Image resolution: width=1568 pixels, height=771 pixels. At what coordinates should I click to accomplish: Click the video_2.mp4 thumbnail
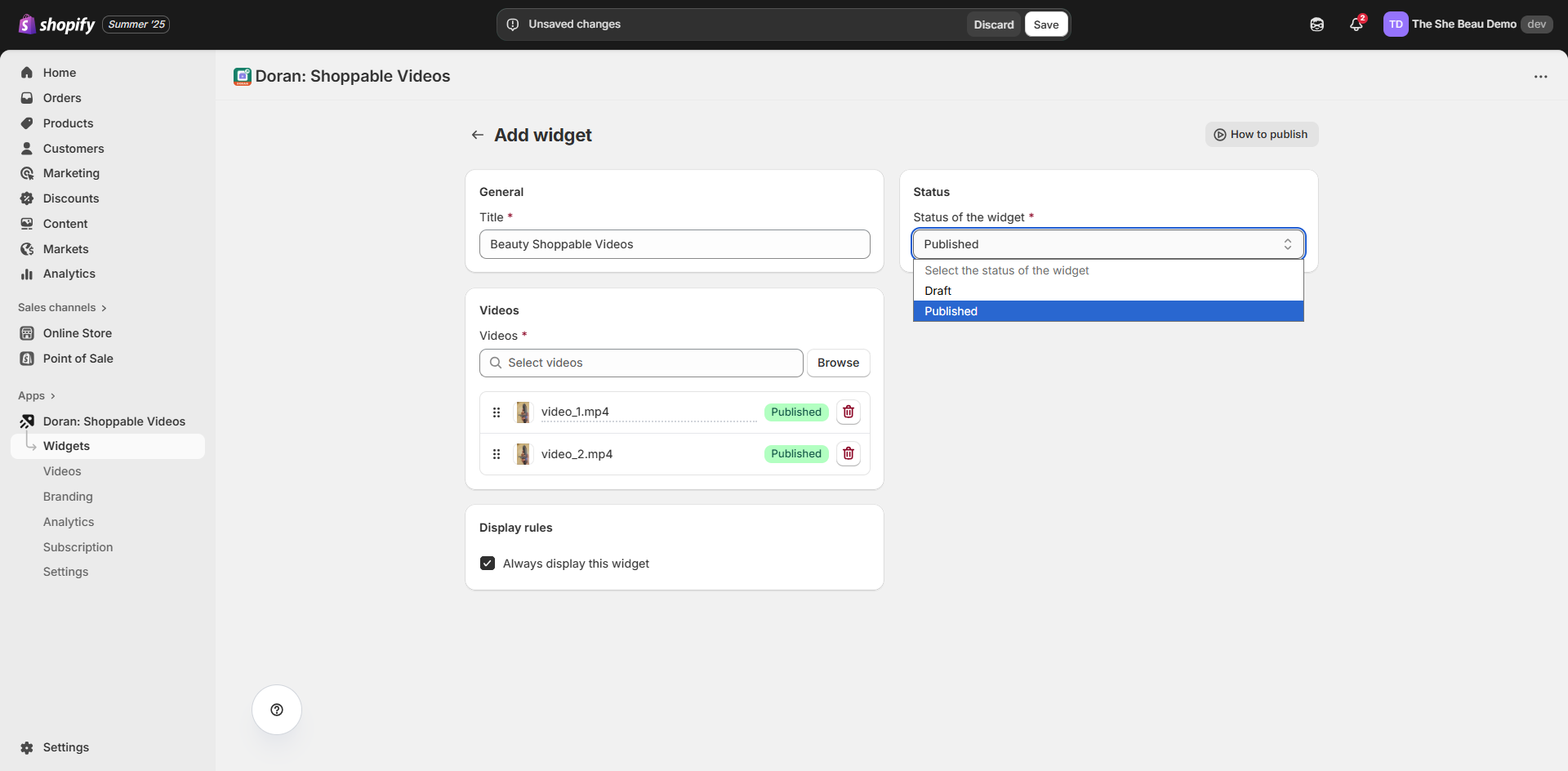[x=523, y=454]
